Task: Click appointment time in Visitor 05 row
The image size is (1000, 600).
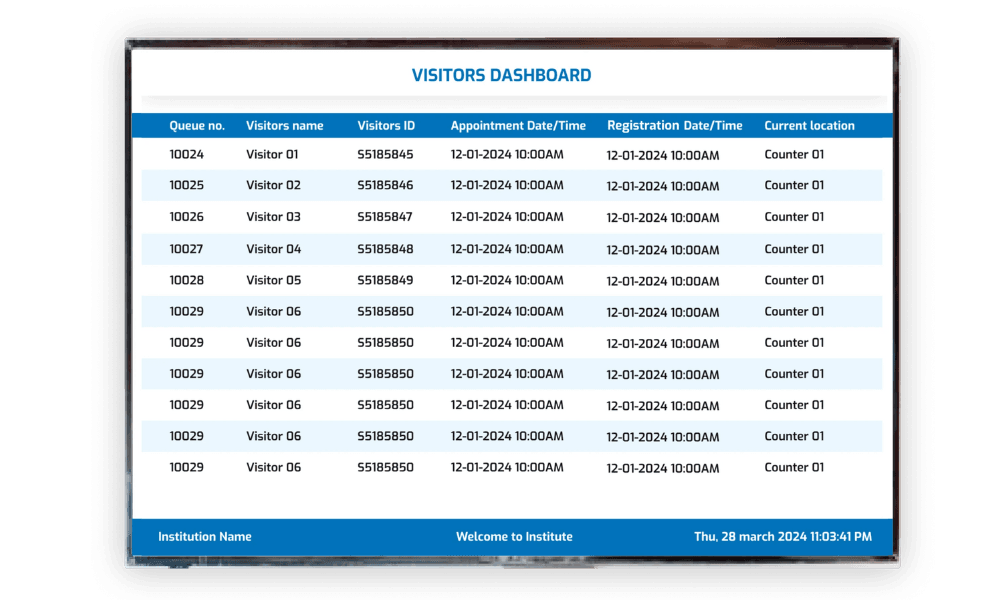Action: coord(507,280)
